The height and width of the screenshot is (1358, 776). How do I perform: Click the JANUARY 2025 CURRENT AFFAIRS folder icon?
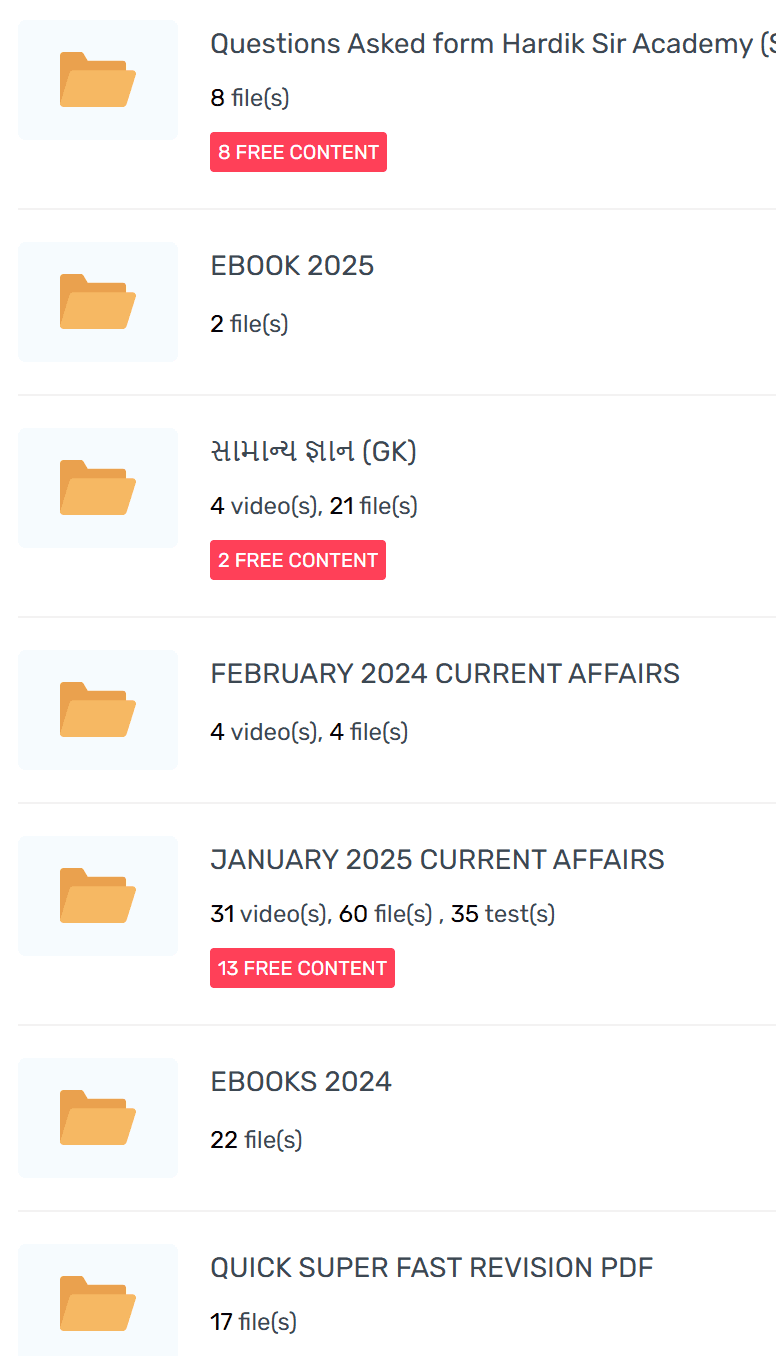pyautogui.click(x=98, y=895)
